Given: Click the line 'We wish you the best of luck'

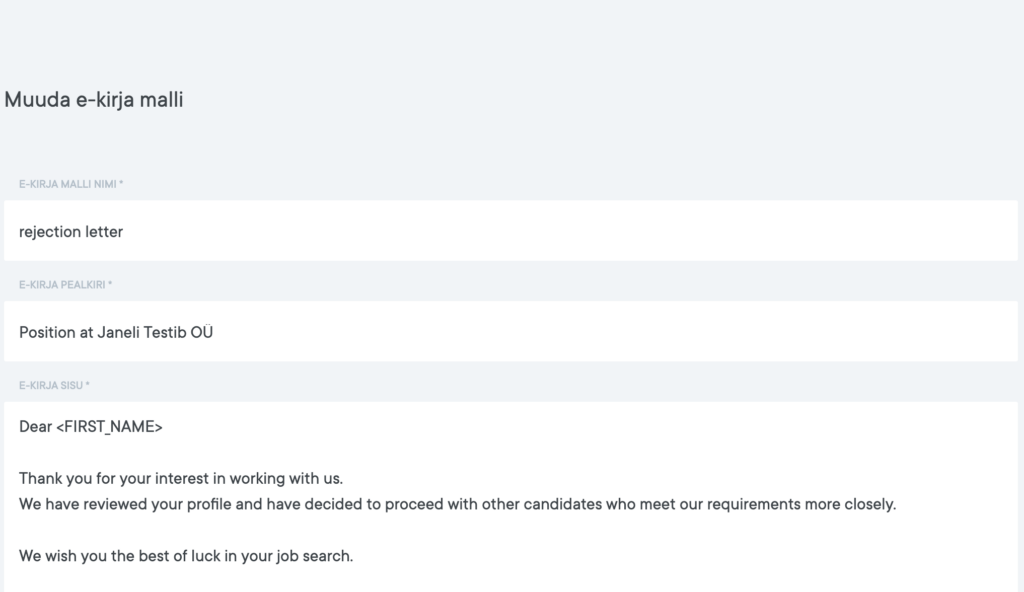Looking at the screenshot, I should pos(185,556).
